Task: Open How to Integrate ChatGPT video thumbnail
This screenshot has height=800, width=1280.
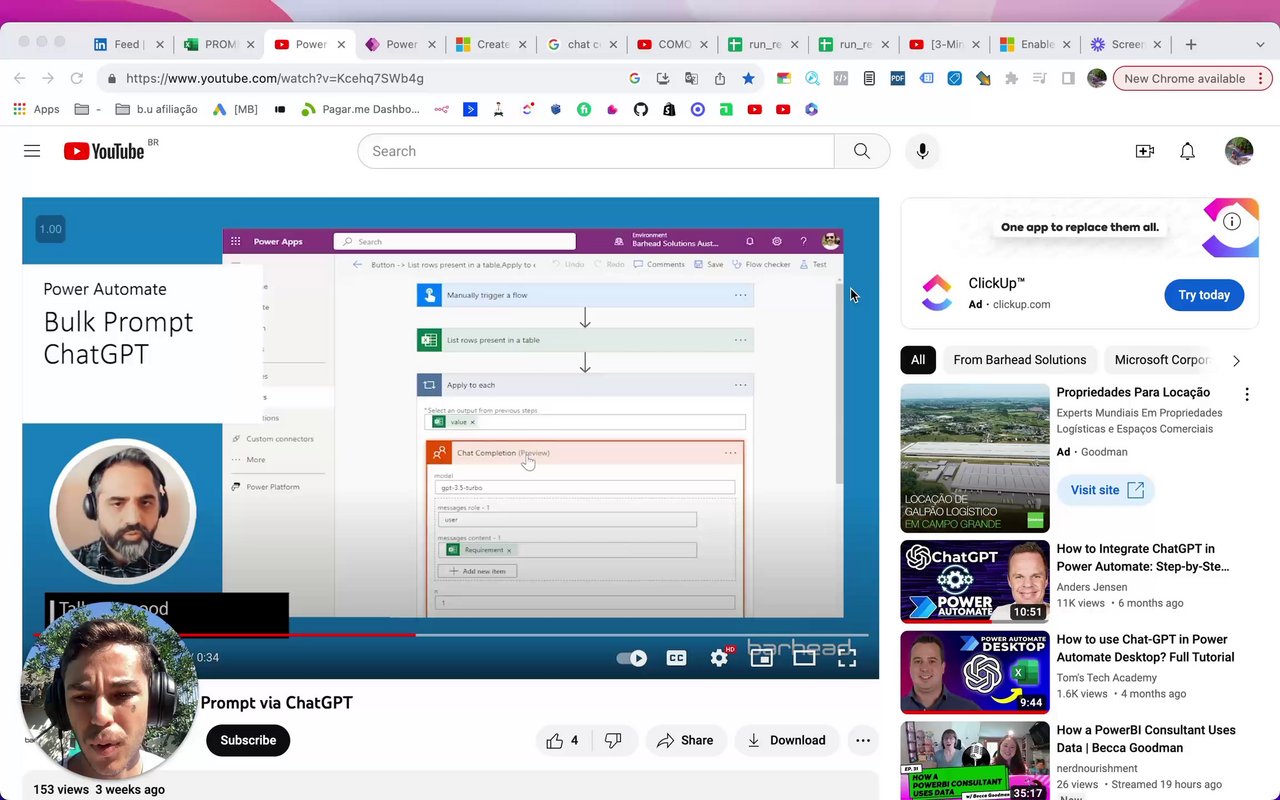Action: (x=975, y=582)
